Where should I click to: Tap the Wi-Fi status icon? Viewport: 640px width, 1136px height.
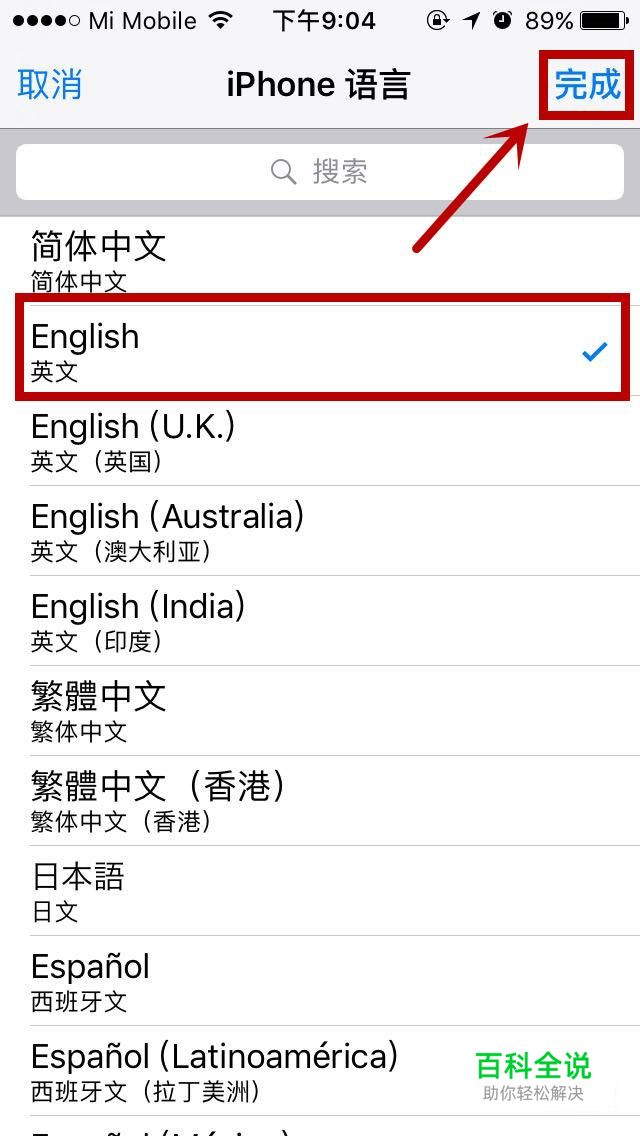pyautogui.click(x=219, y=21)
